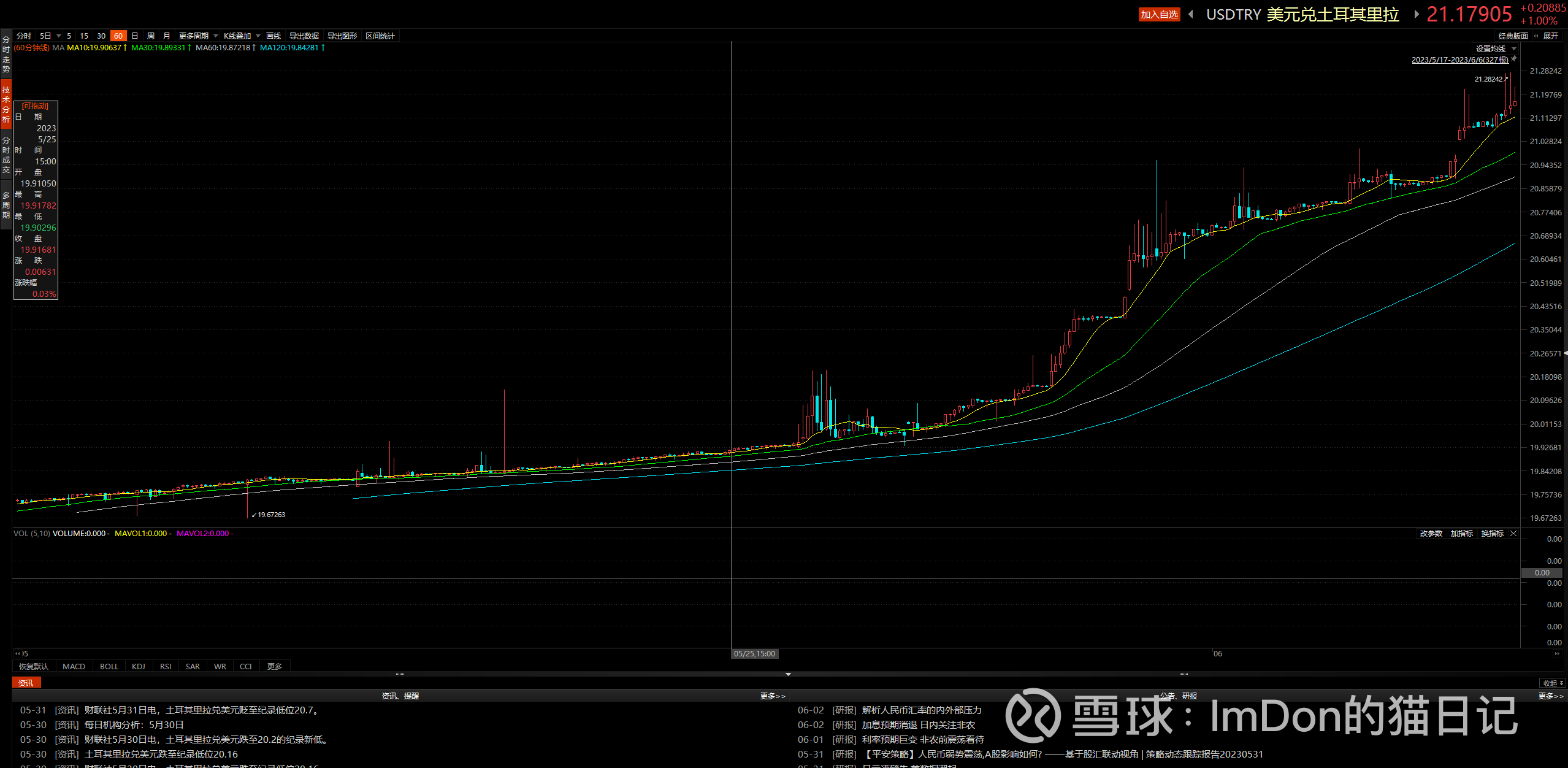Select MACD indicator tab

(74, 667)
